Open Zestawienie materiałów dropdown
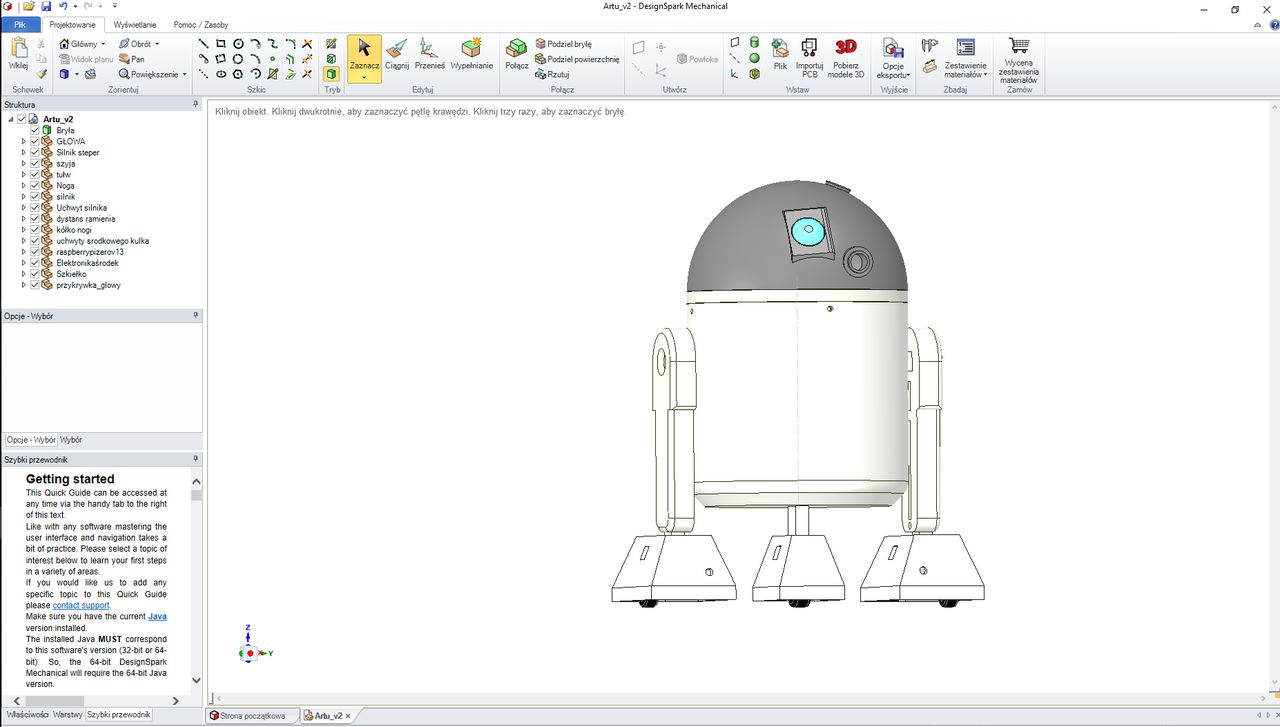 (x=965, y=59)
